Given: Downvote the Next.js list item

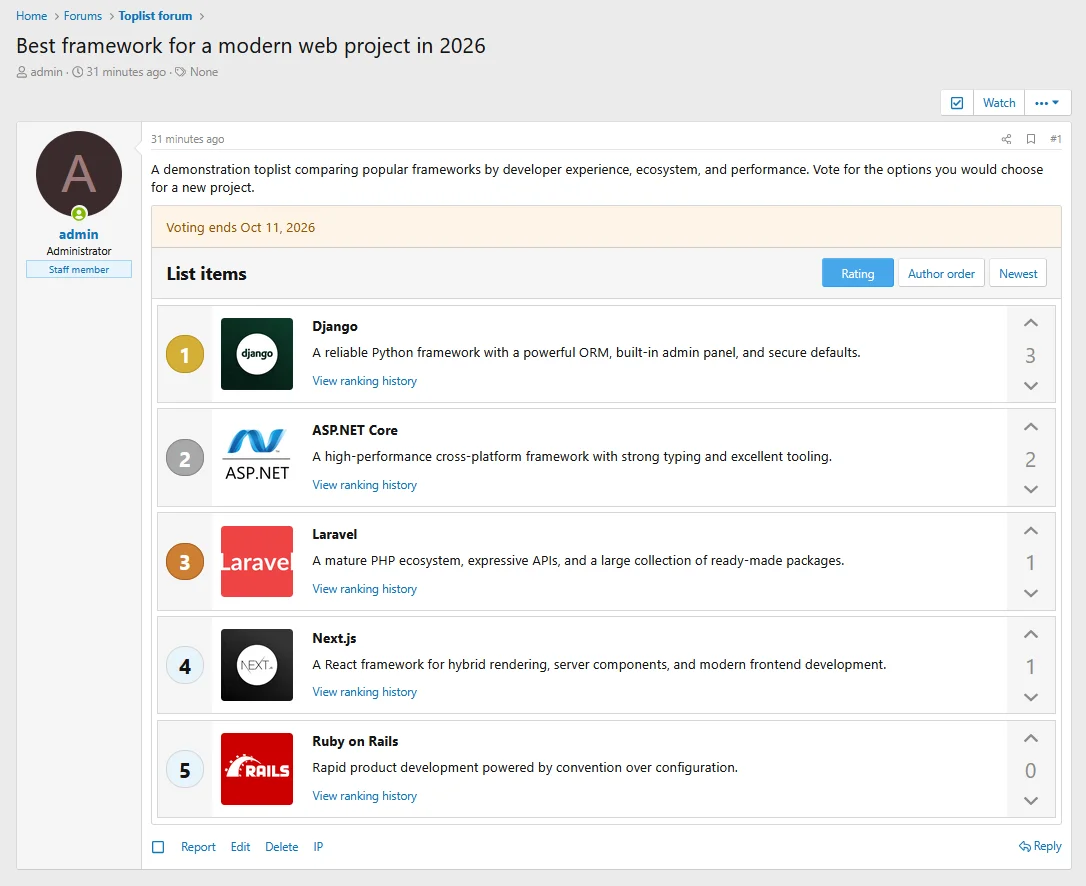Looking at the screenshot, I should [x=1031, y=697].
